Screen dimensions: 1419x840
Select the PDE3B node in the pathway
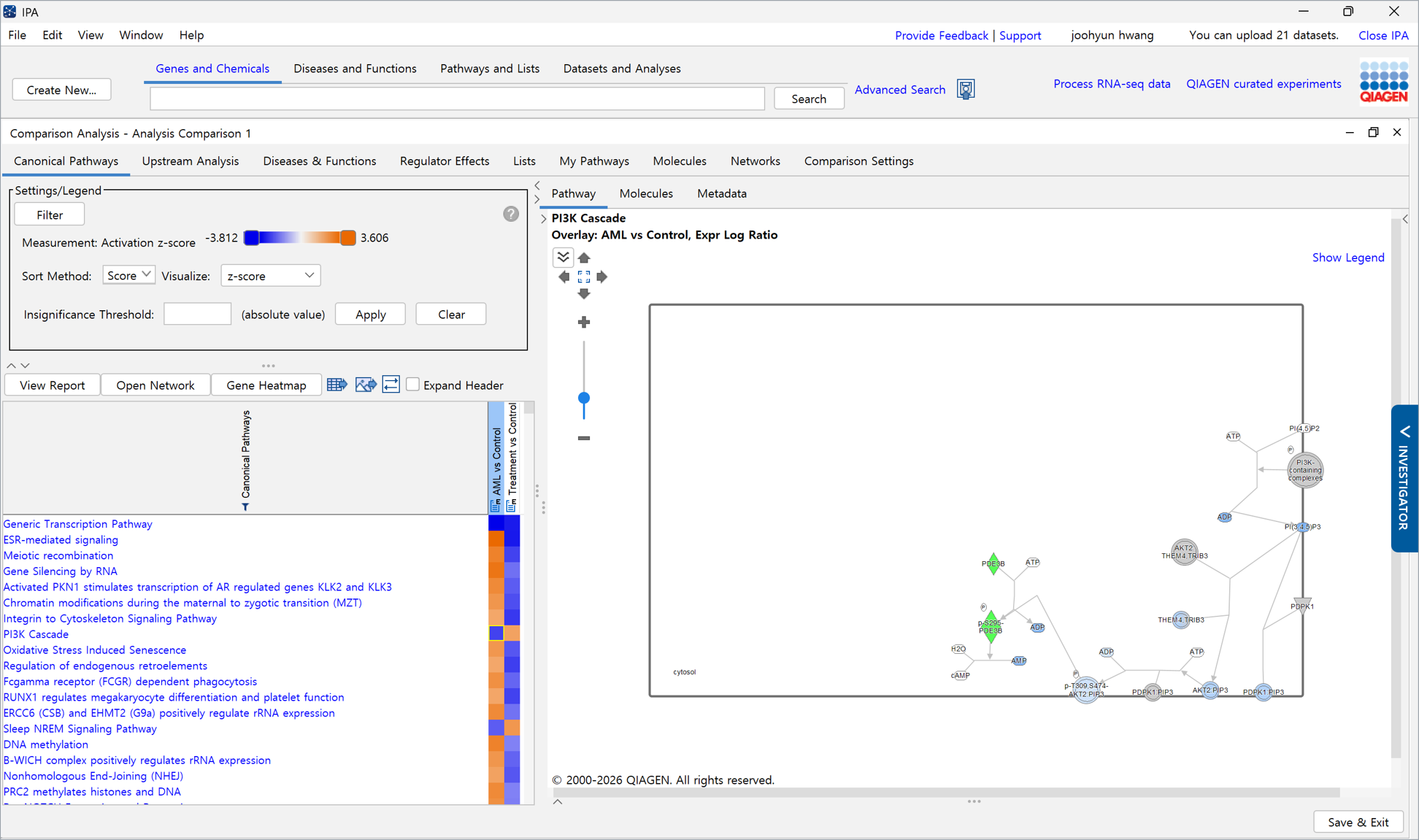pyautogui.click(x=993, y=563)
